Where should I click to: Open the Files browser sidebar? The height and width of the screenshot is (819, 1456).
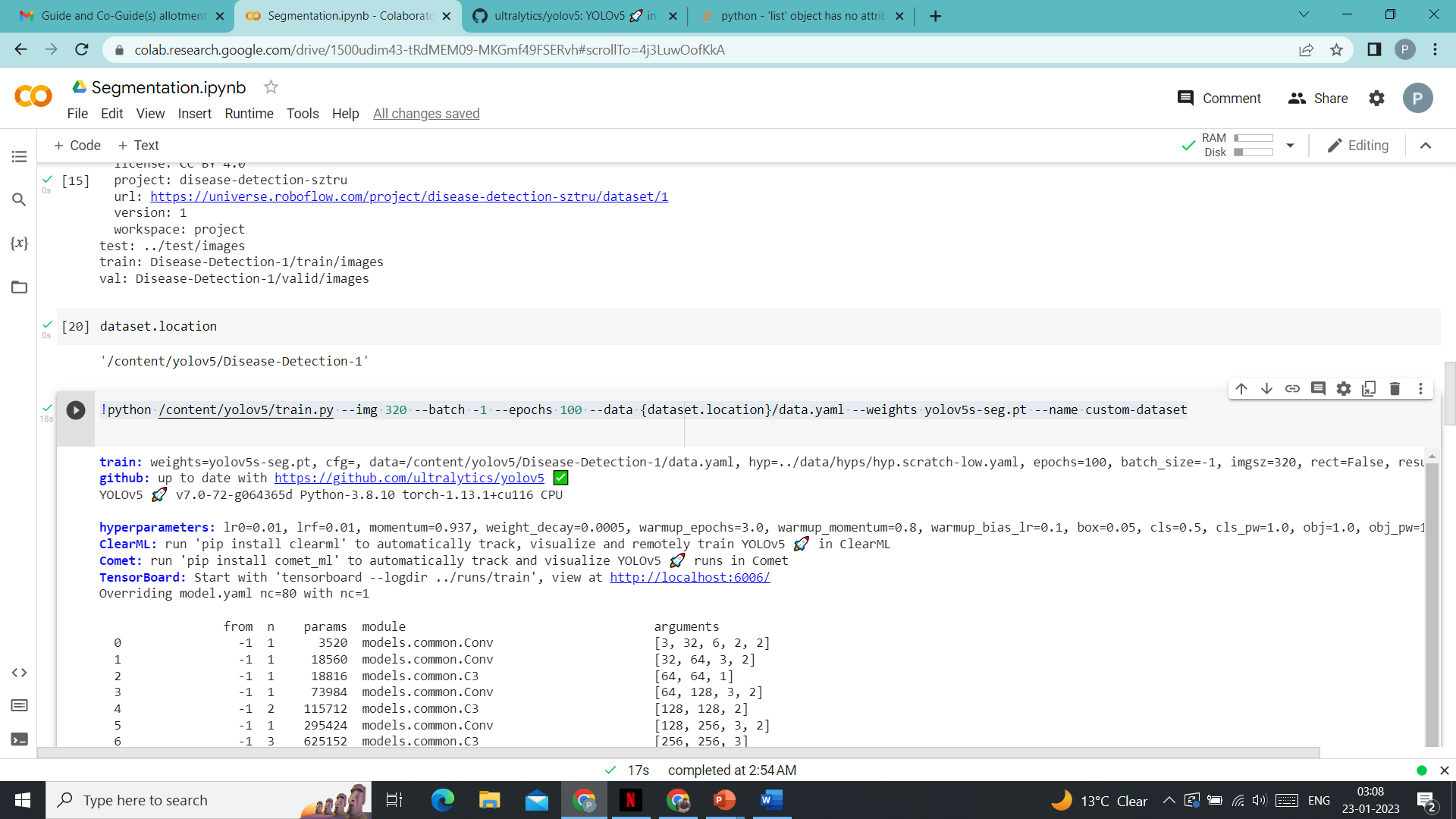point(19,287)
